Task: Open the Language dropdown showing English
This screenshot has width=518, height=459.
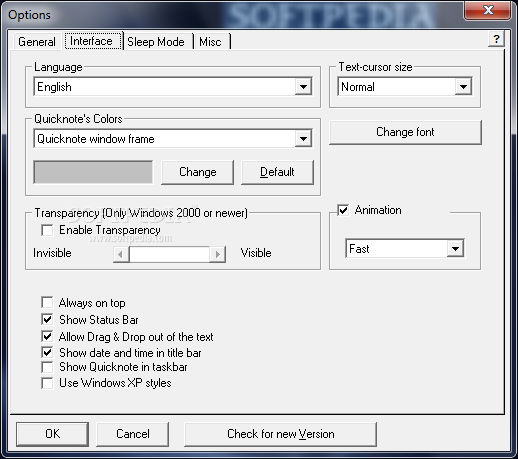Action: click(x=173, y=87)
